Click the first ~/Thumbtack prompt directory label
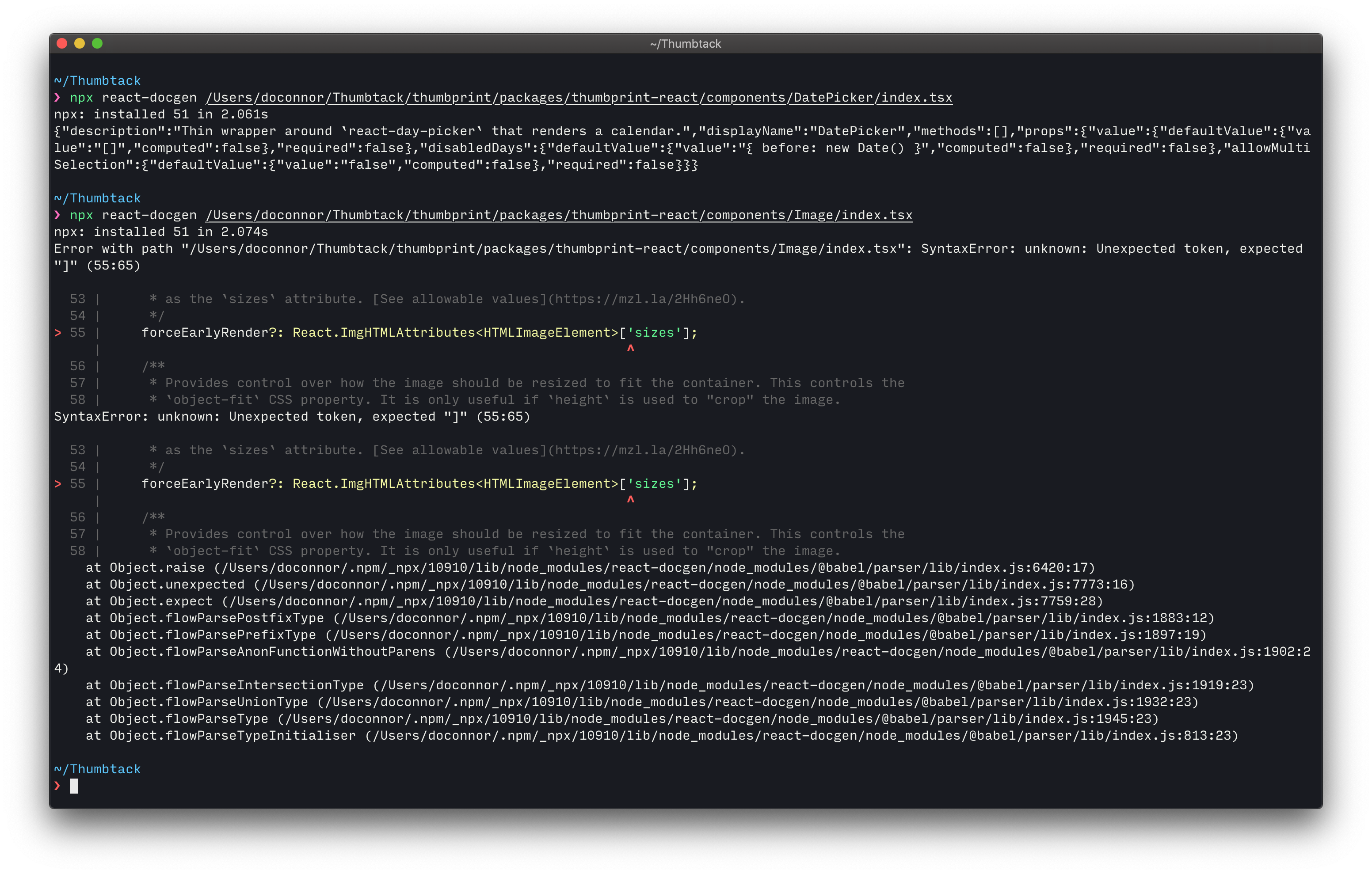 [x=97, y=81]
